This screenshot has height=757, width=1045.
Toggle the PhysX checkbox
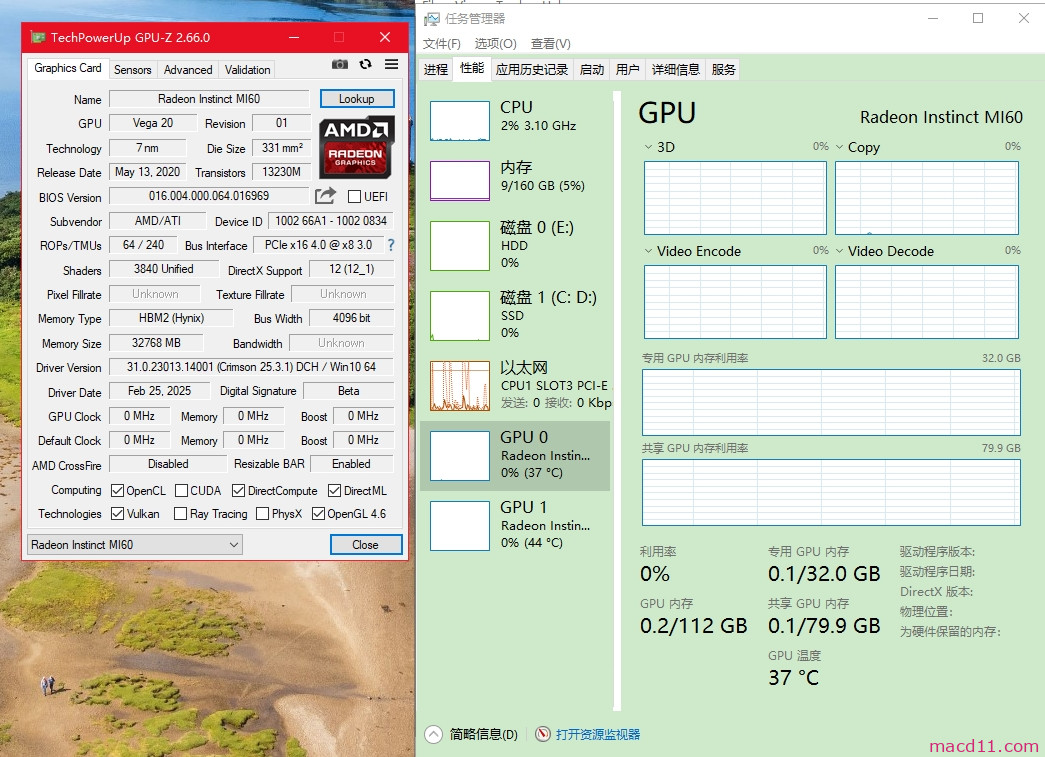263,514
